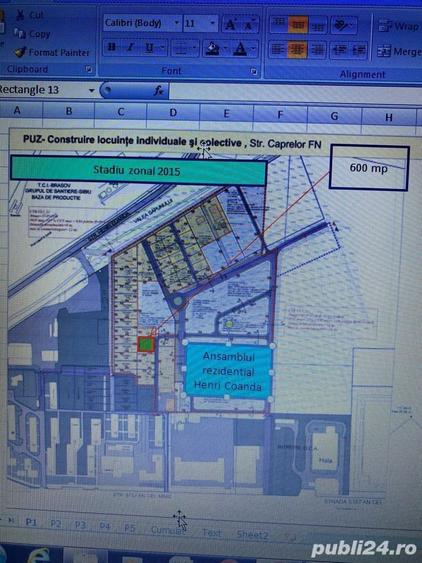Switch to sheet tab P4
Screen dimensions: 422x563
coord(105,527)
